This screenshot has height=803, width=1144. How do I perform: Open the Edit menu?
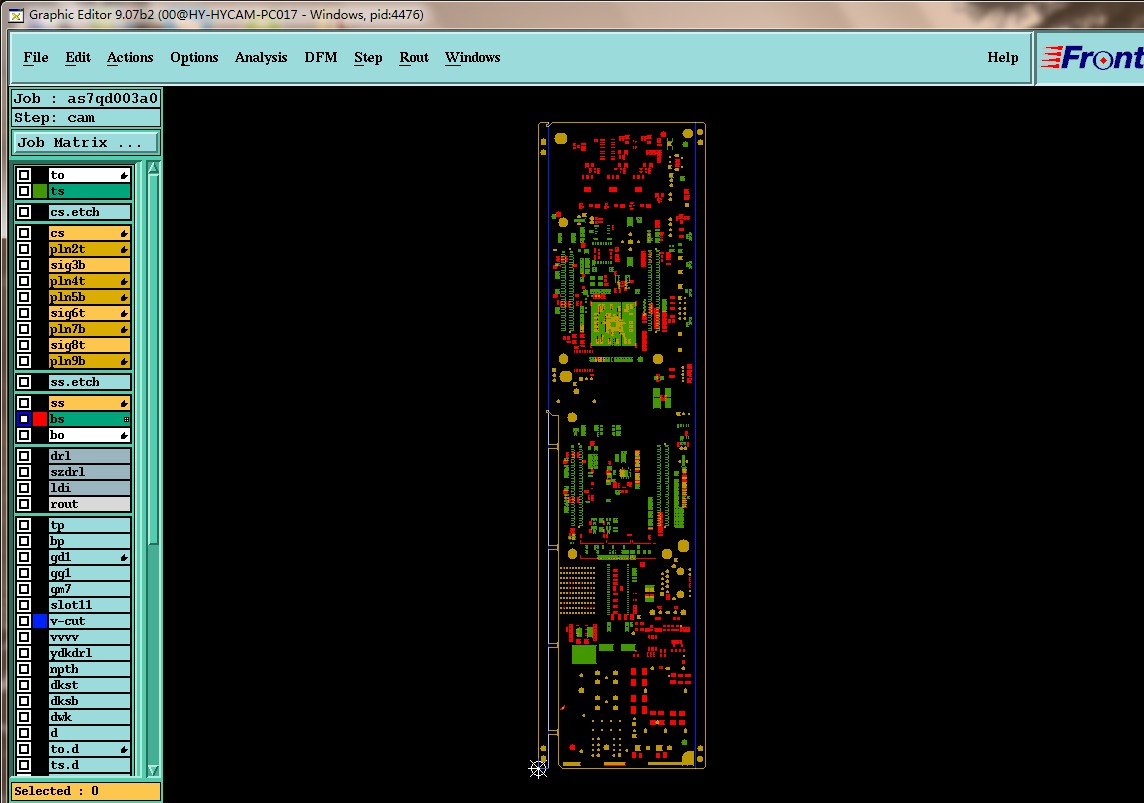click(x=78, y=58)
